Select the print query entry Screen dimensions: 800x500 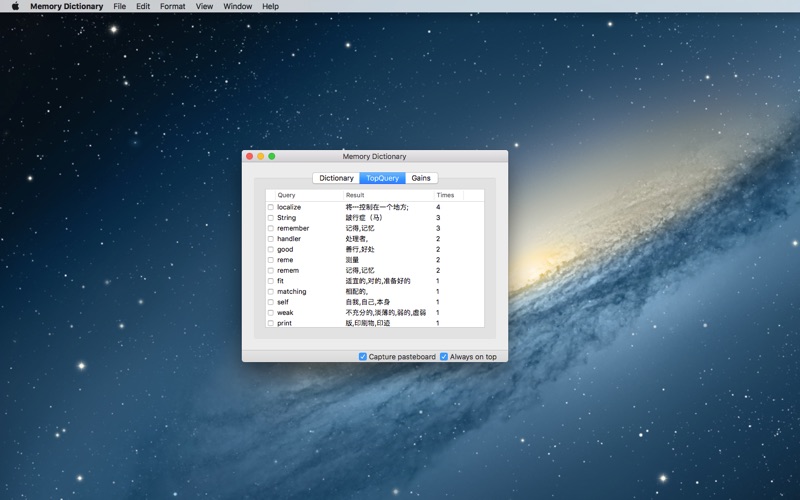pos(284,323)
